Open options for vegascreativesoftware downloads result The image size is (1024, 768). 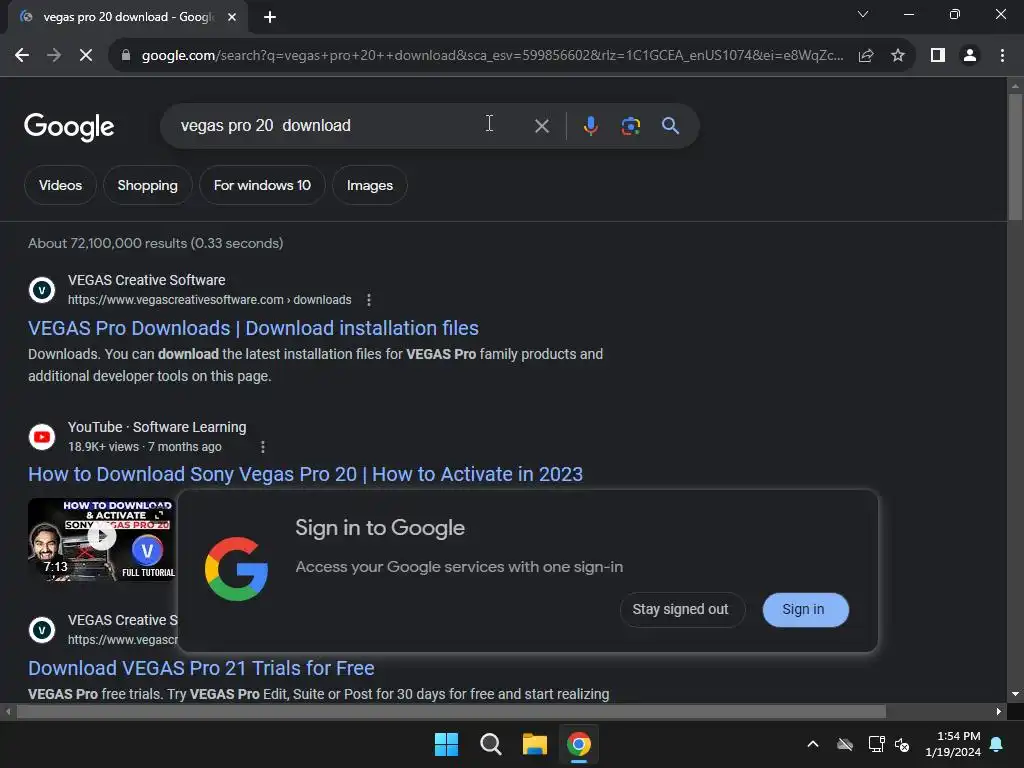click(x=369, y=300)
